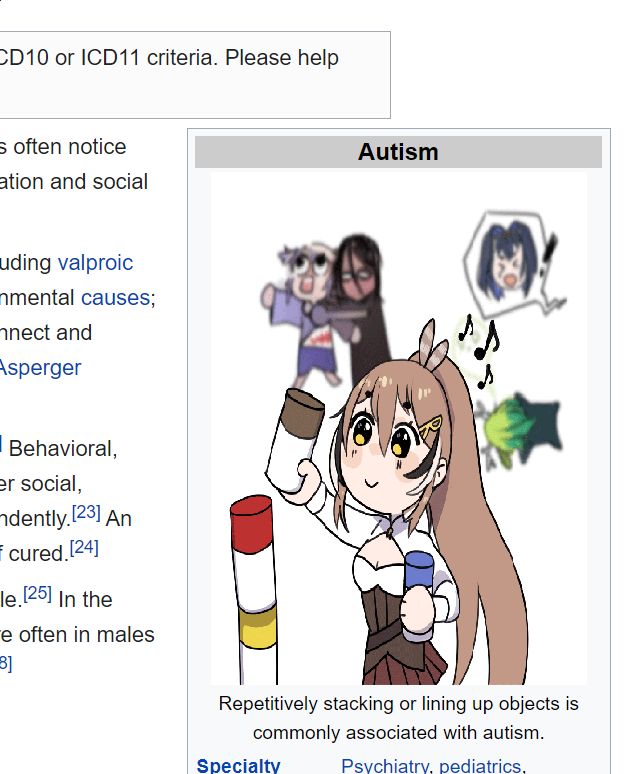Image resolution: width=631 pixels, height=774 pixels.
Task: Click the red block on the stacked tower
Action: pos(252,524)
